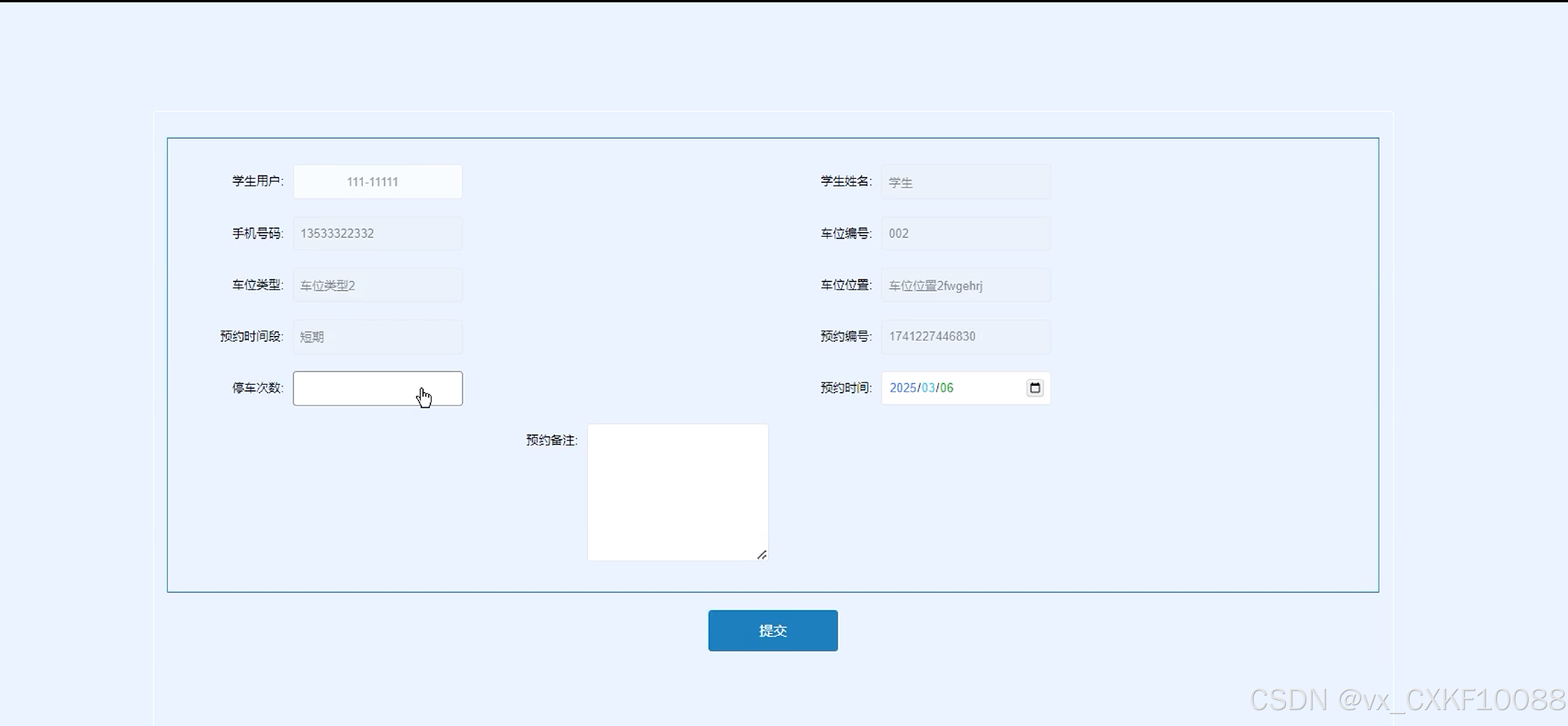Click the 车位位置 field

tap(965, 285)
